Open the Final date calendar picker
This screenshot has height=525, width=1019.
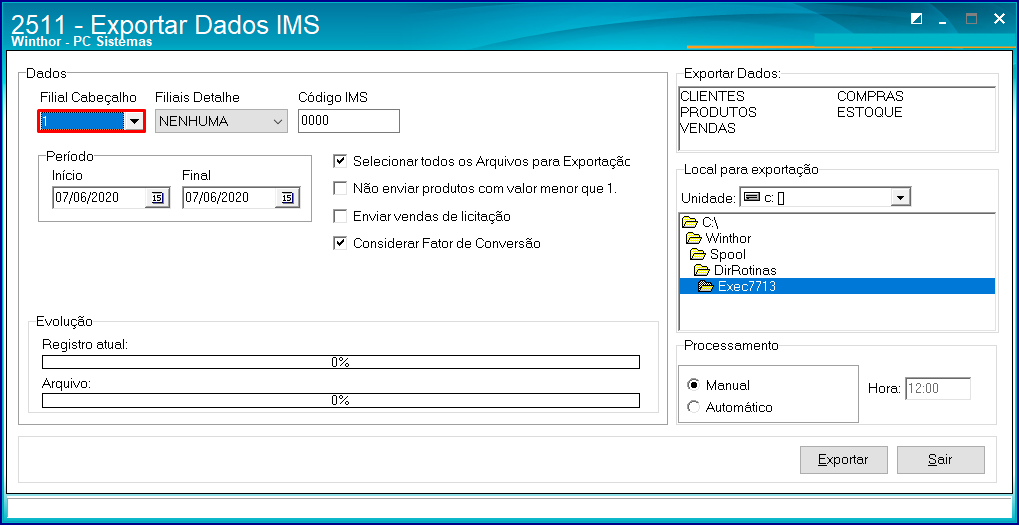[288, 198]
